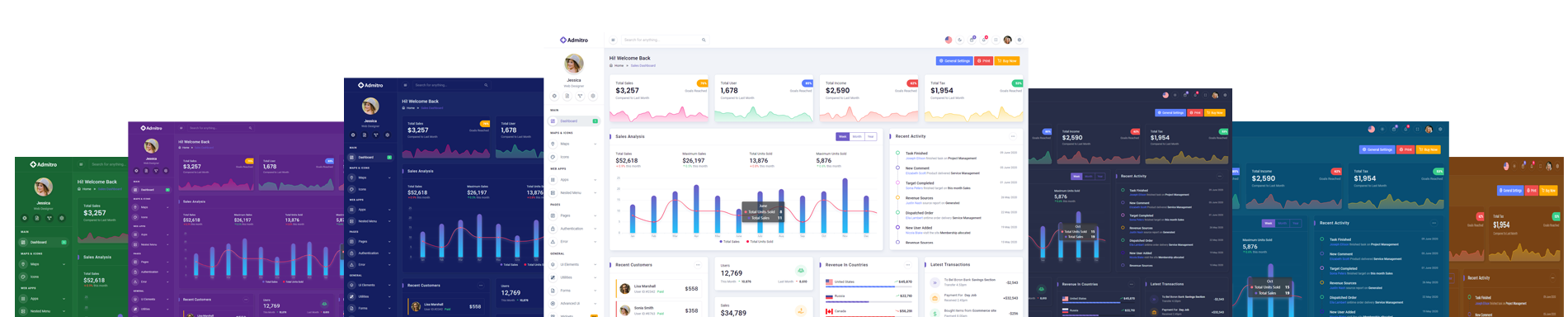Viewport: 1568px width, 317px height.
Task: Click Jessica's profile photo in white dashboard
Action: point(574,64)
